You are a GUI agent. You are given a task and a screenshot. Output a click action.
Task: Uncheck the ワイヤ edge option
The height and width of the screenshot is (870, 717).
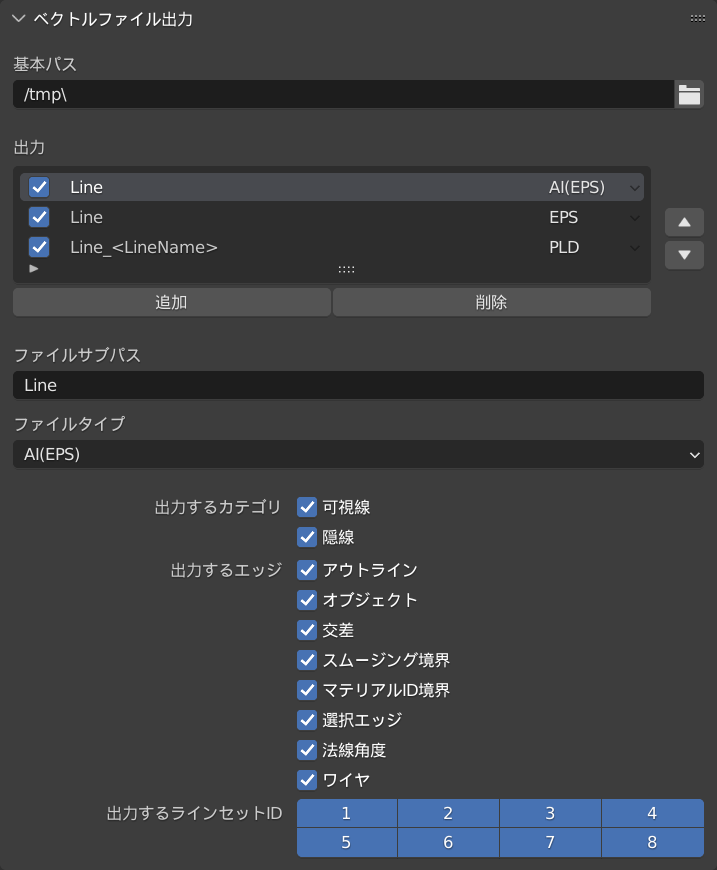[x=307, y=780]
